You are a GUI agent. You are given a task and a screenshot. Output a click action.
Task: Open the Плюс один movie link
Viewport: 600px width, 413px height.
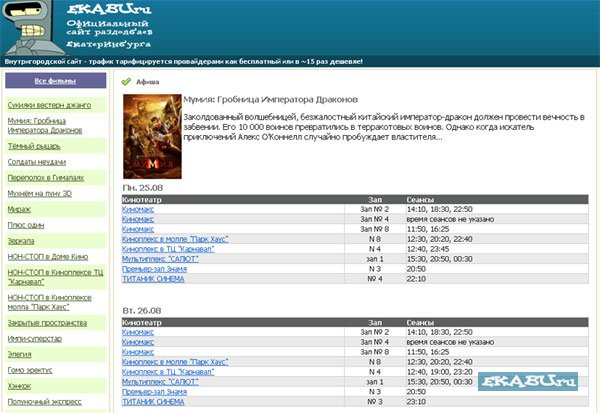tap(26, 225)
